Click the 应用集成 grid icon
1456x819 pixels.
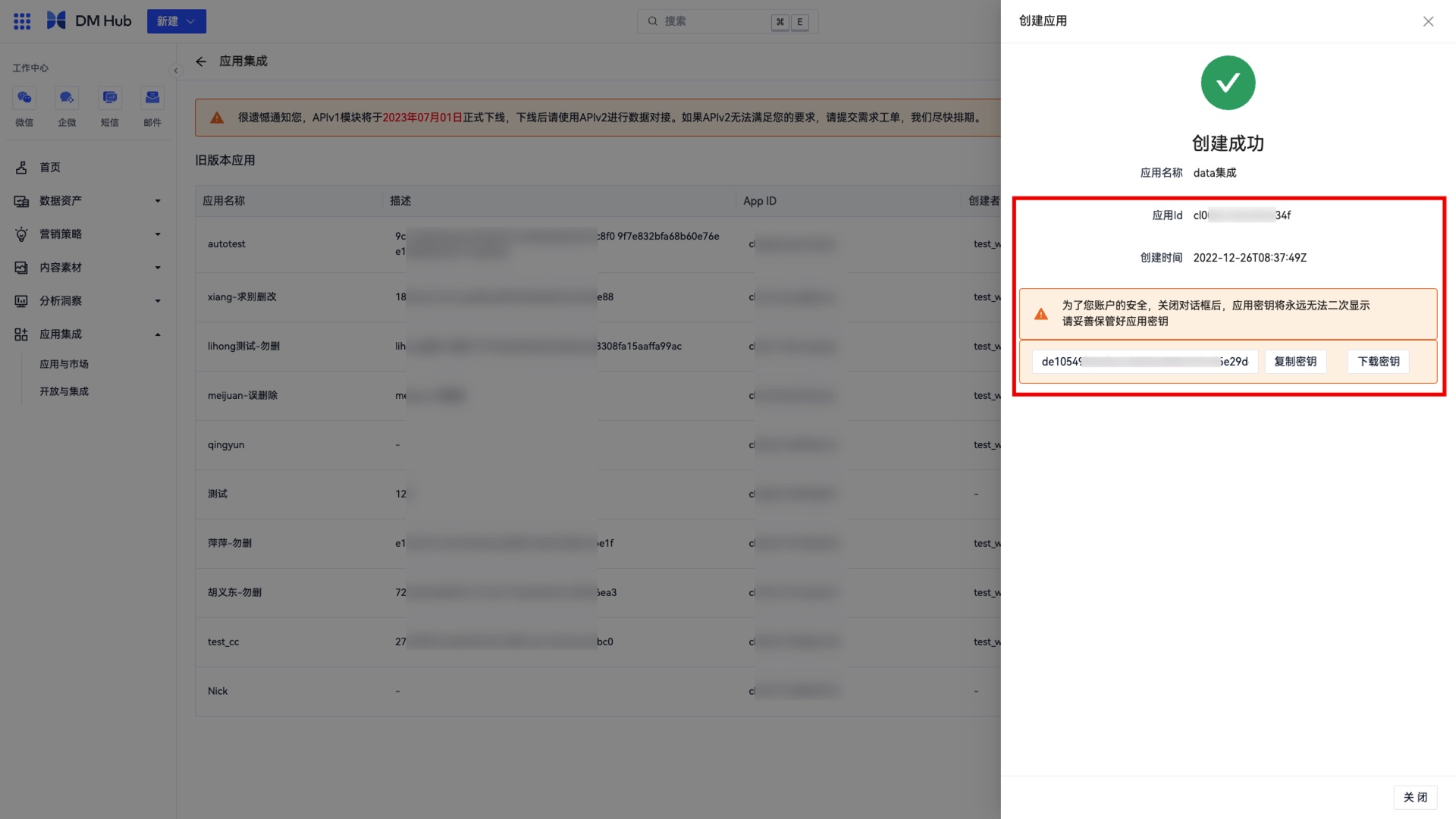tap(21, 334)
